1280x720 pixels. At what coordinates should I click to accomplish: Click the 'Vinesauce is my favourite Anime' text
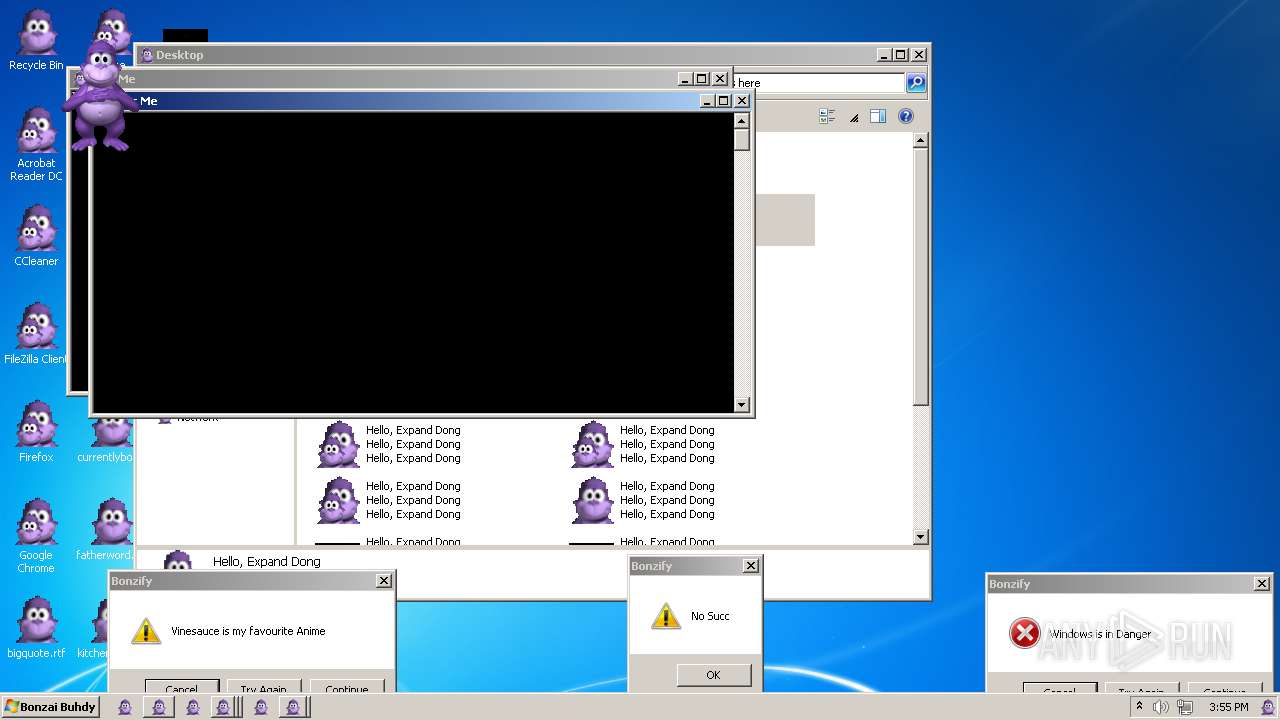point(248,631)
